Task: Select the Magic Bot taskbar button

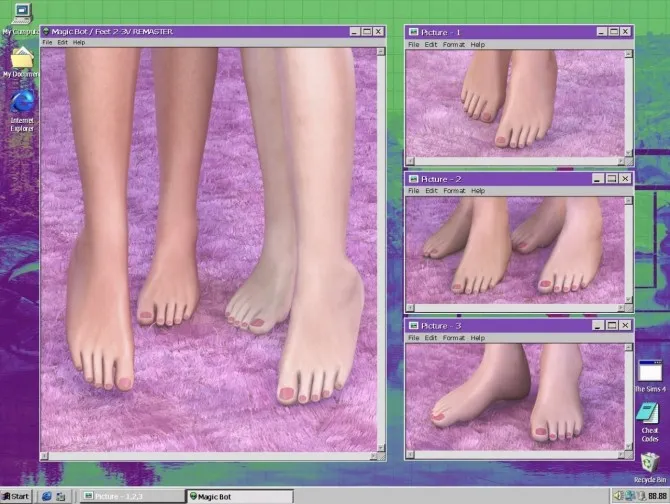Action: point(240,496)
